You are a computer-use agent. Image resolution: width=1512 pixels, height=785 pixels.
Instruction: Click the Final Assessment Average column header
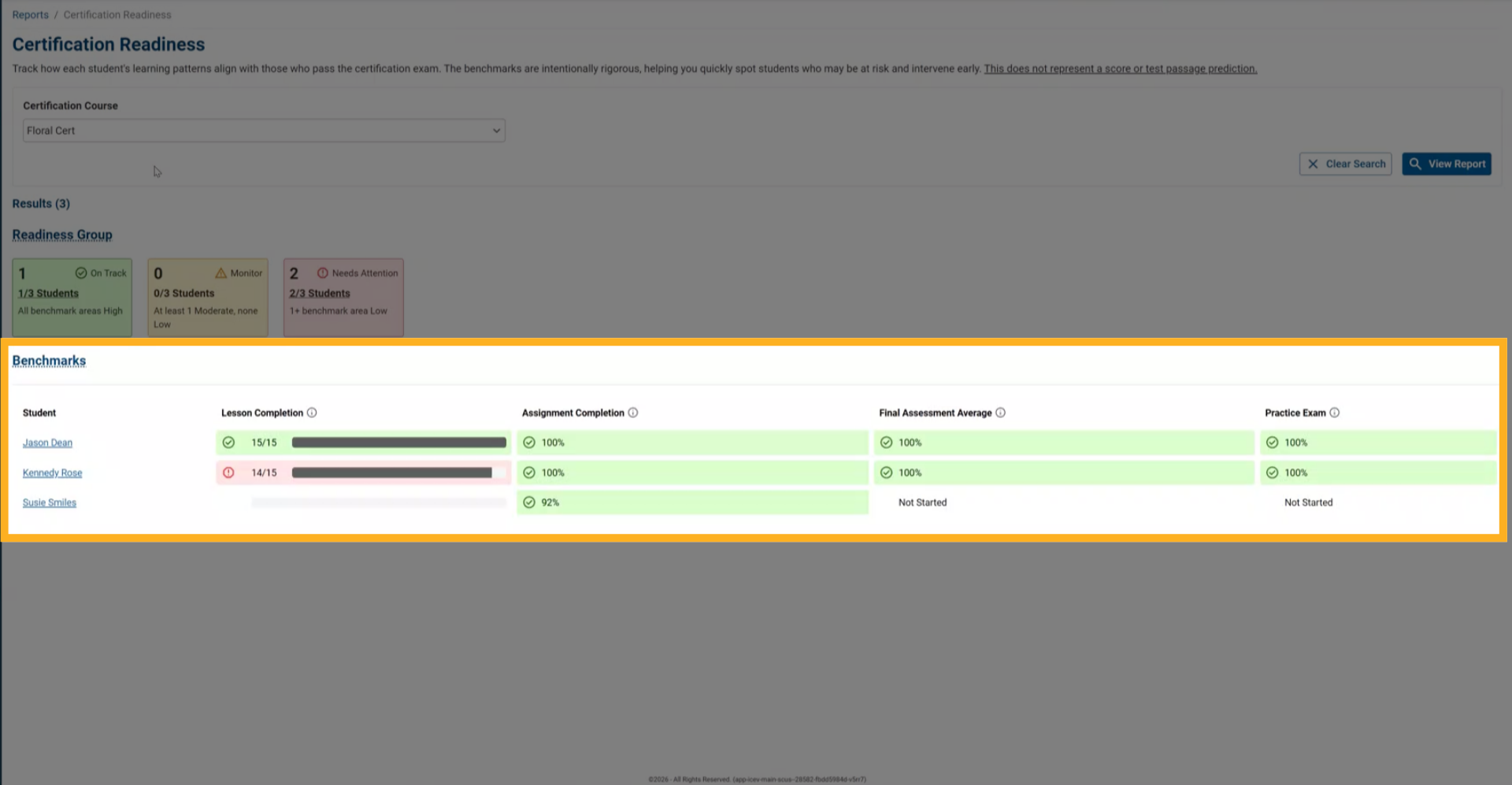[x=936, y=413]
